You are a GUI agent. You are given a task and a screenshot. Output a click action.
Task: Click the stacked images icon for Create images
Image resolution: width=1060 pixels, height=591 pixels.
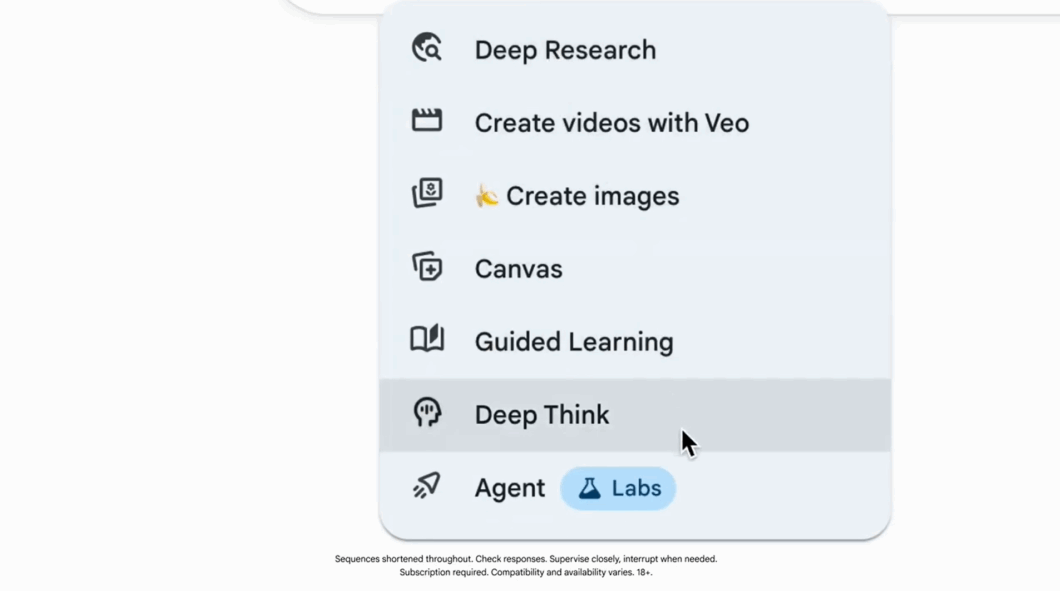[427, 194]
